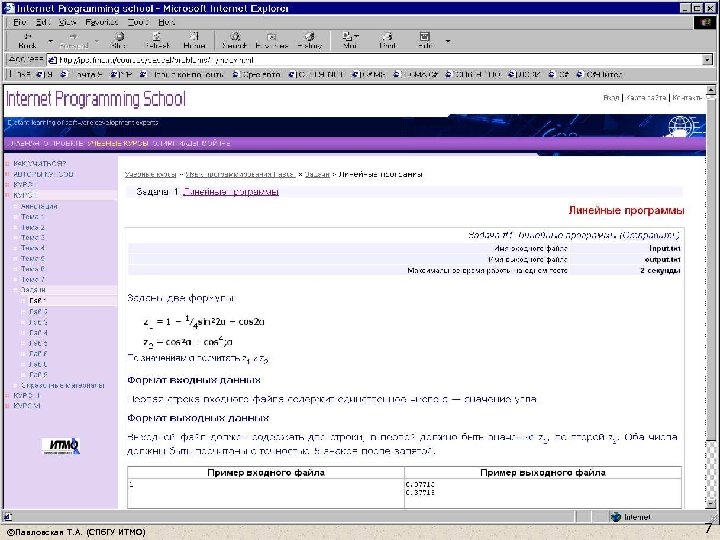Screen dimensions: 720x540
Task: Click the input.txt file name value
Action: point(664,248)
